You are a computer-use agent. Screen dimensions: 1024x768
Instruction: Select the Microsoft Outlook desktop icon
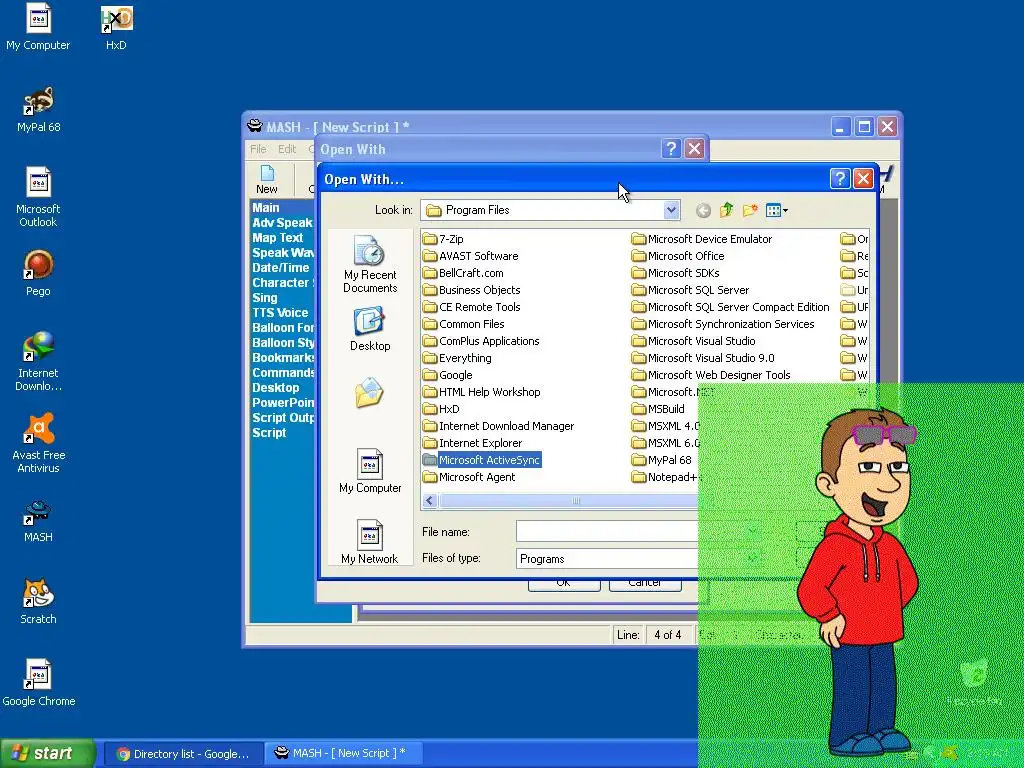tap(38, 197)
